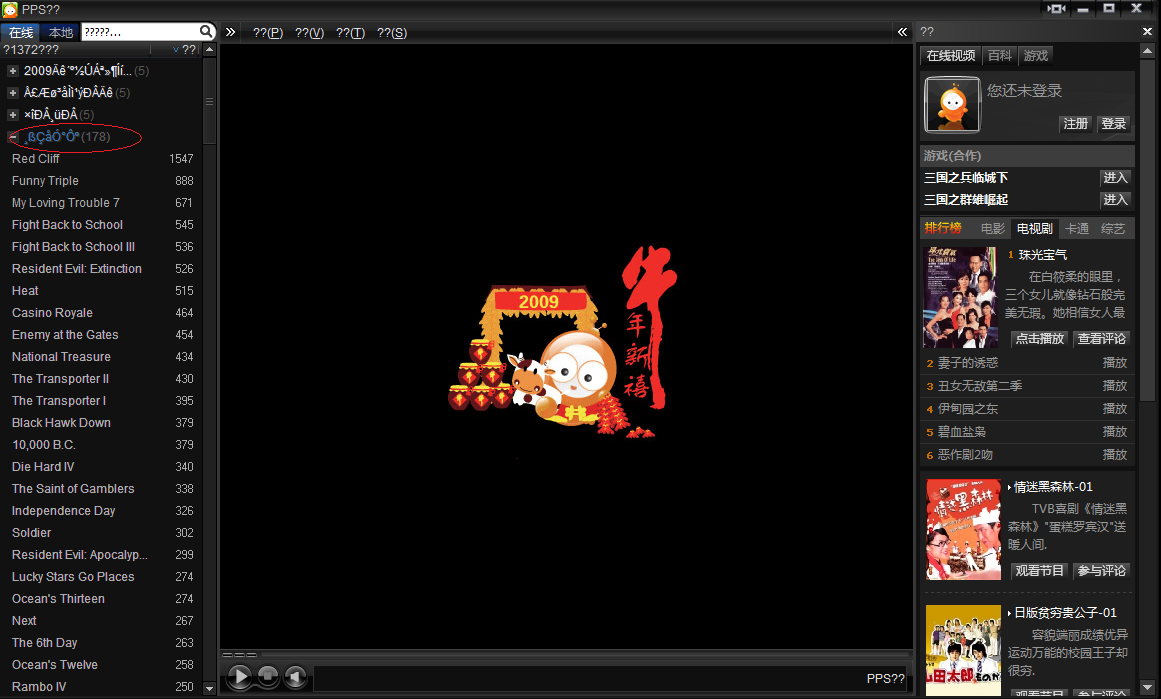Viewport: 1161px width, 699px height.
Task: Click the 日版贫穷贵公子 poster thumbnail
Action: 963,650
